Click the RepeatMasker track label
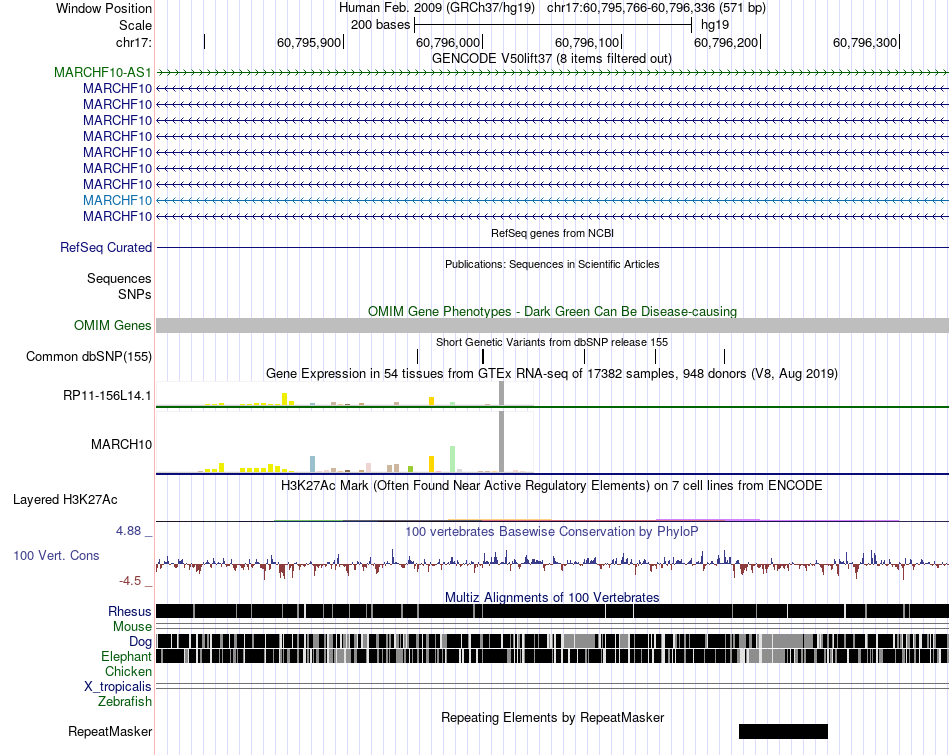Viewport: 950px width, 755px height. tap(110, 731)
